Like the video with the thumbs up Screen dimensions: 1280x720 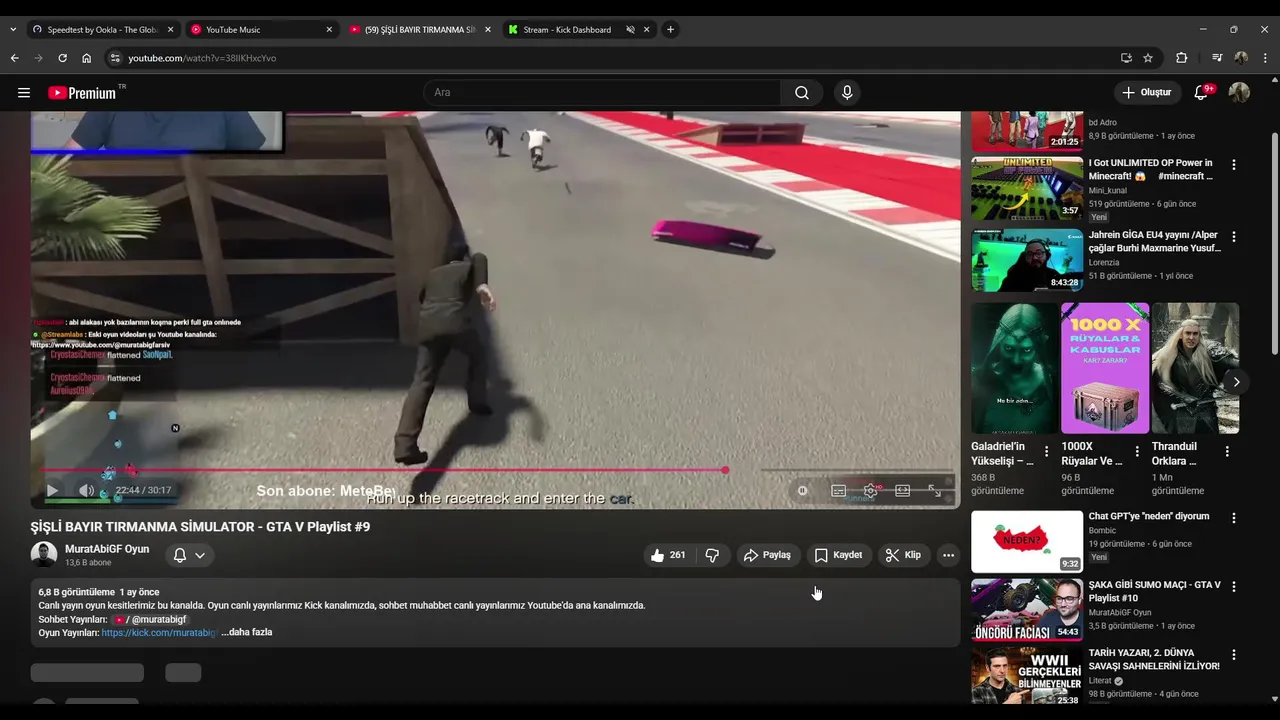tap(668, 555)
